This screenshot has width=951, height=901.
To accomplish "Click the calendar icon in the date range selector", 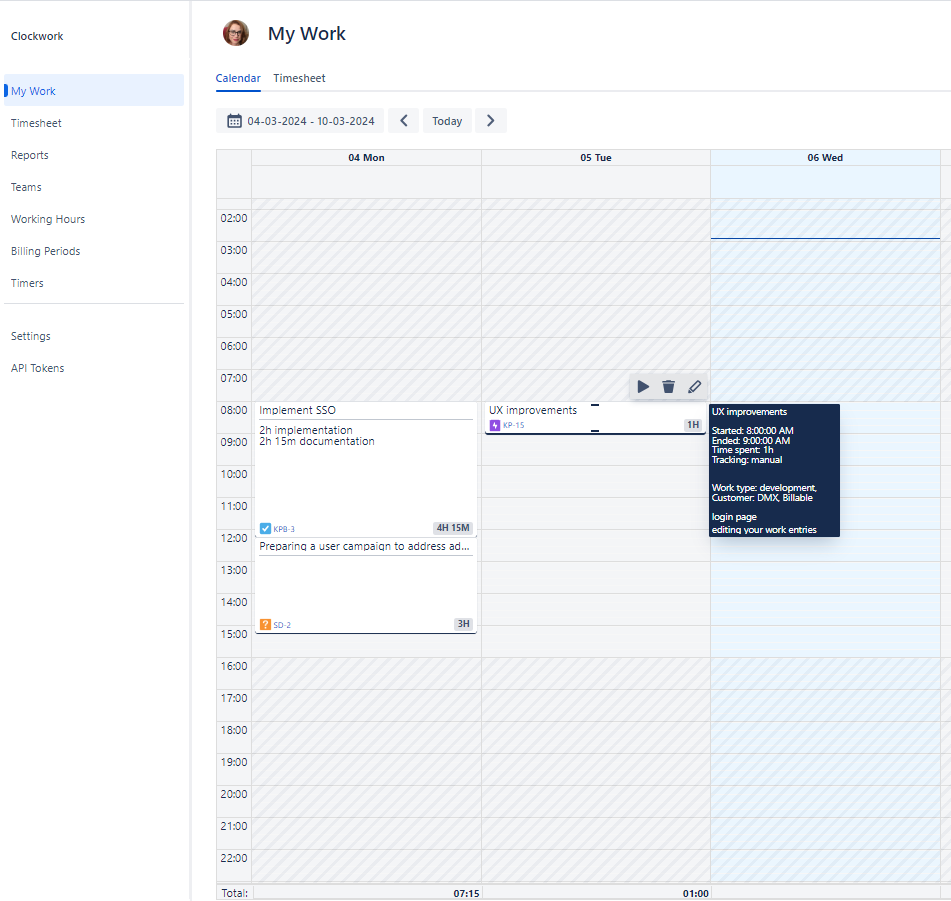I will click(x=231, y=120).
